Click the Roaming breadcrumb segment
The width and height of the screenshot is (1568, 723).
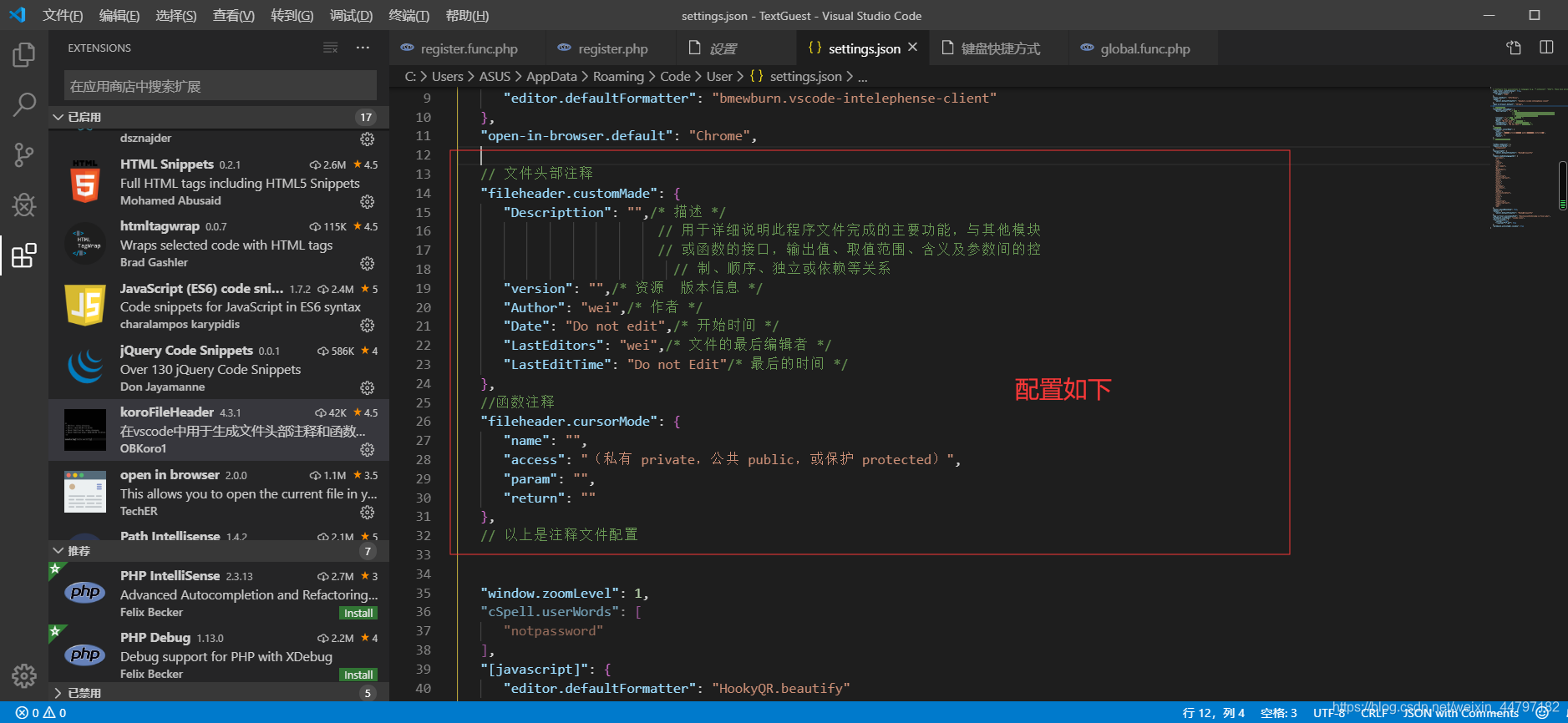618,77
